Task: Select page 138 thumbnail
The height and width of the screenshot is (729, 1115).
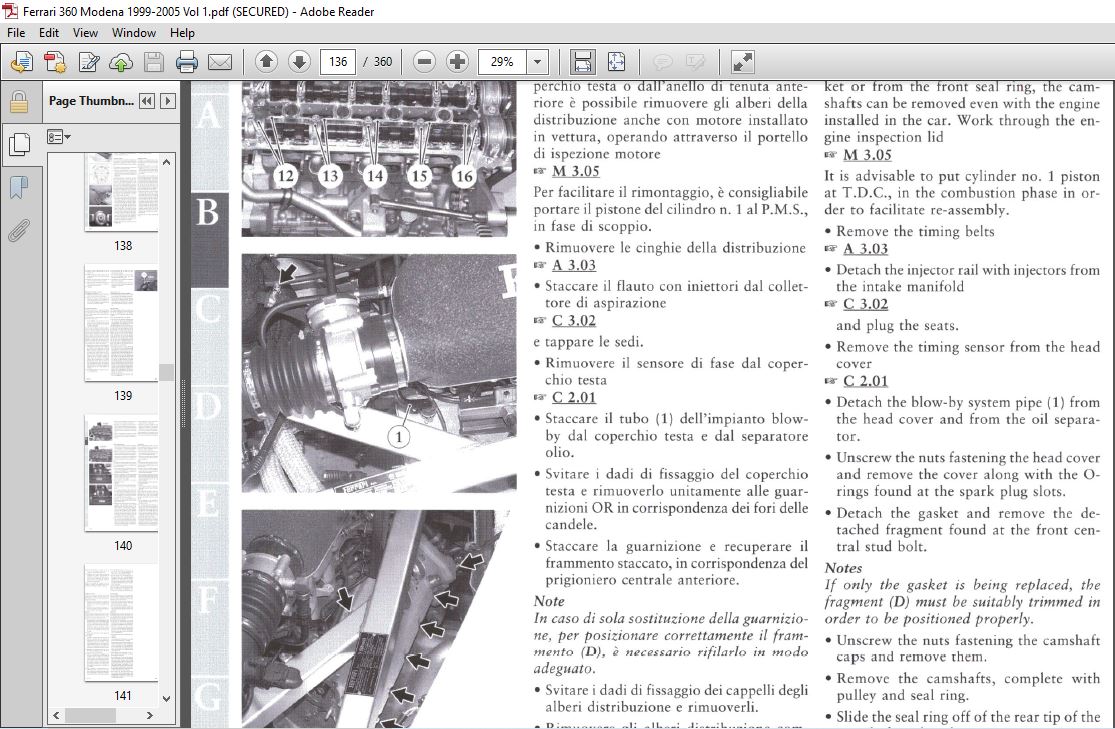Action: tap(122, 192)
